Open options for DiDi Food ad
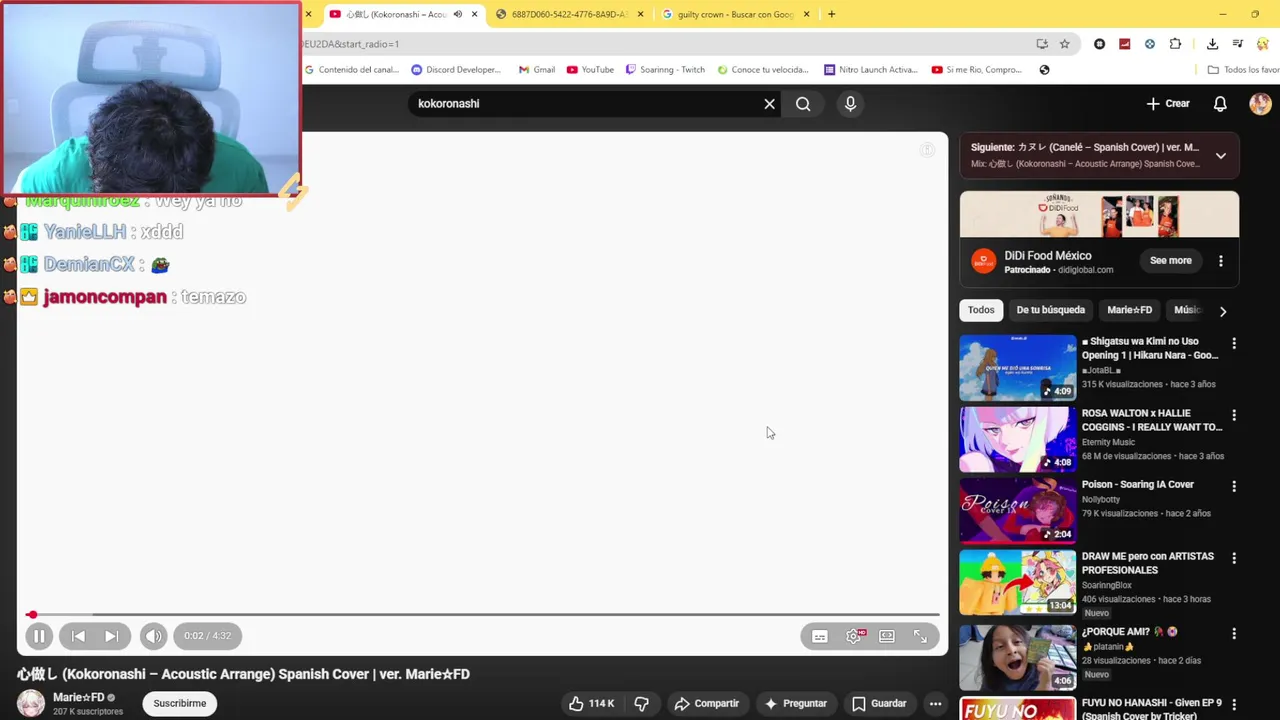The height and width of the screenshot is (720, 1280). pyautogui.click(x=1220, y=261)
